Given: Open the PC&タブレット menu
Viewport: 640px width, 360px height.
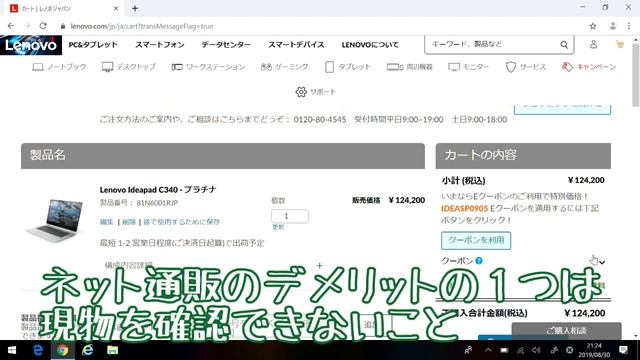Looking at the screenshot, I should [x=93, y=44].
